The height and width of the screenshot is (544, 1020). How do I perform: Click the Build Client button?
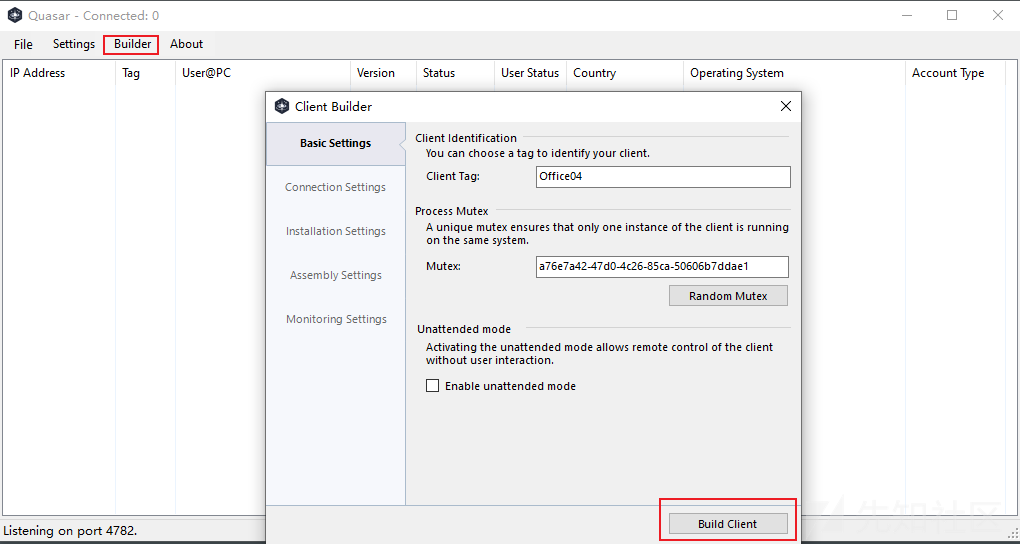click(728, 524)
